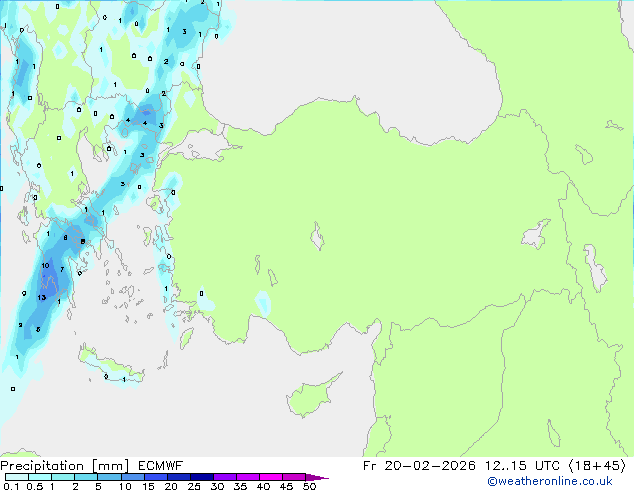Click the 0.5–1 mm legend color swatch
This screenshot has width=634, height=490.
[x=40, y=477]
